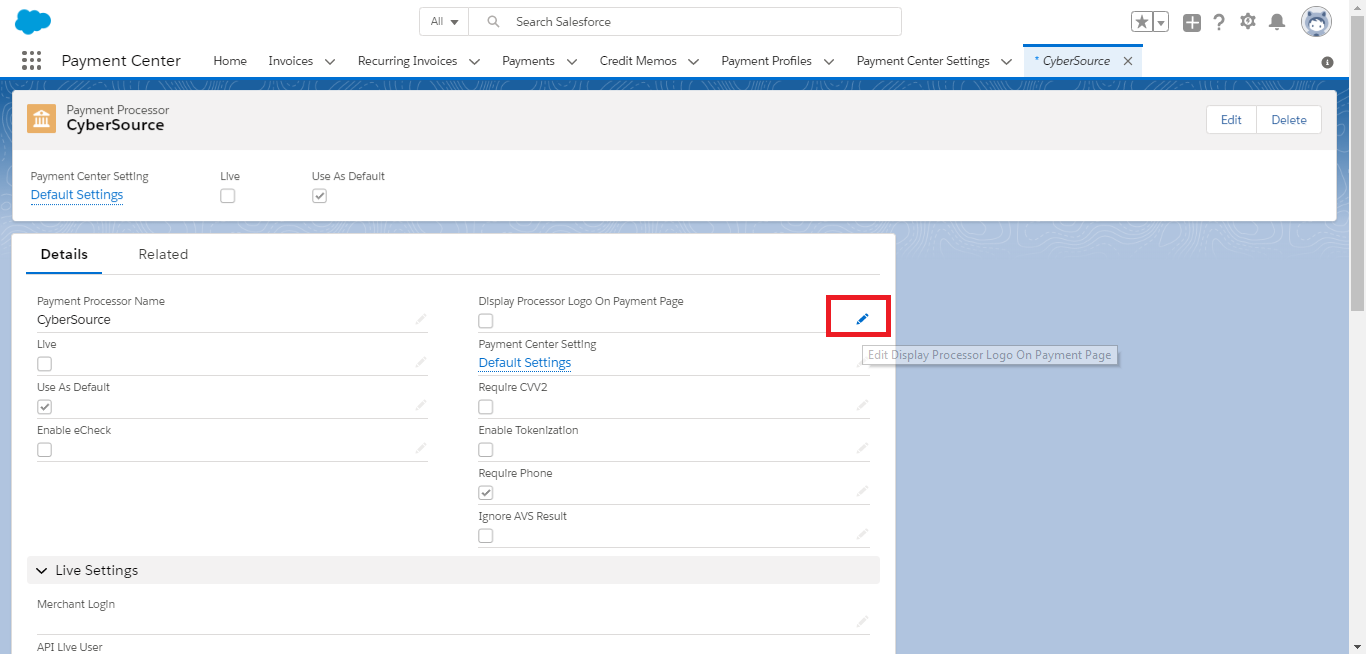
Task: Click the Delete button
Action: [x=1288, y=120]
